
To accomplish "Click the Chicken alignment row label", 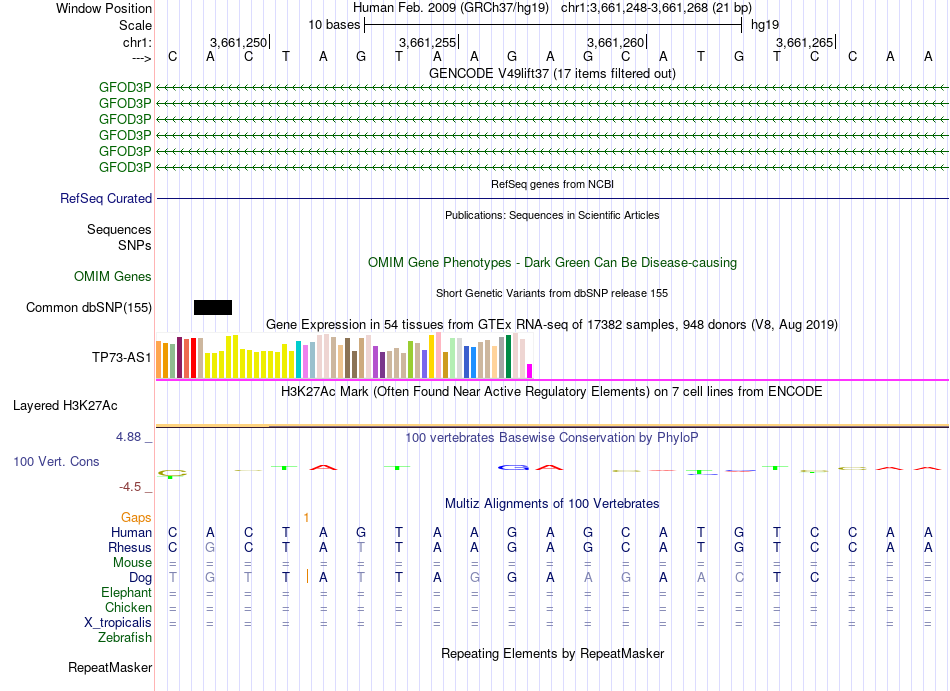I will point(128,607).
